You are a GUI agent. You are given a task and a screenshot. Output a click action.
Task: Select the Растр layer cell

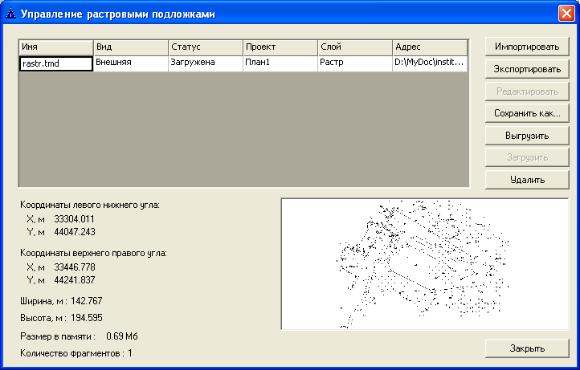(355, 63)
